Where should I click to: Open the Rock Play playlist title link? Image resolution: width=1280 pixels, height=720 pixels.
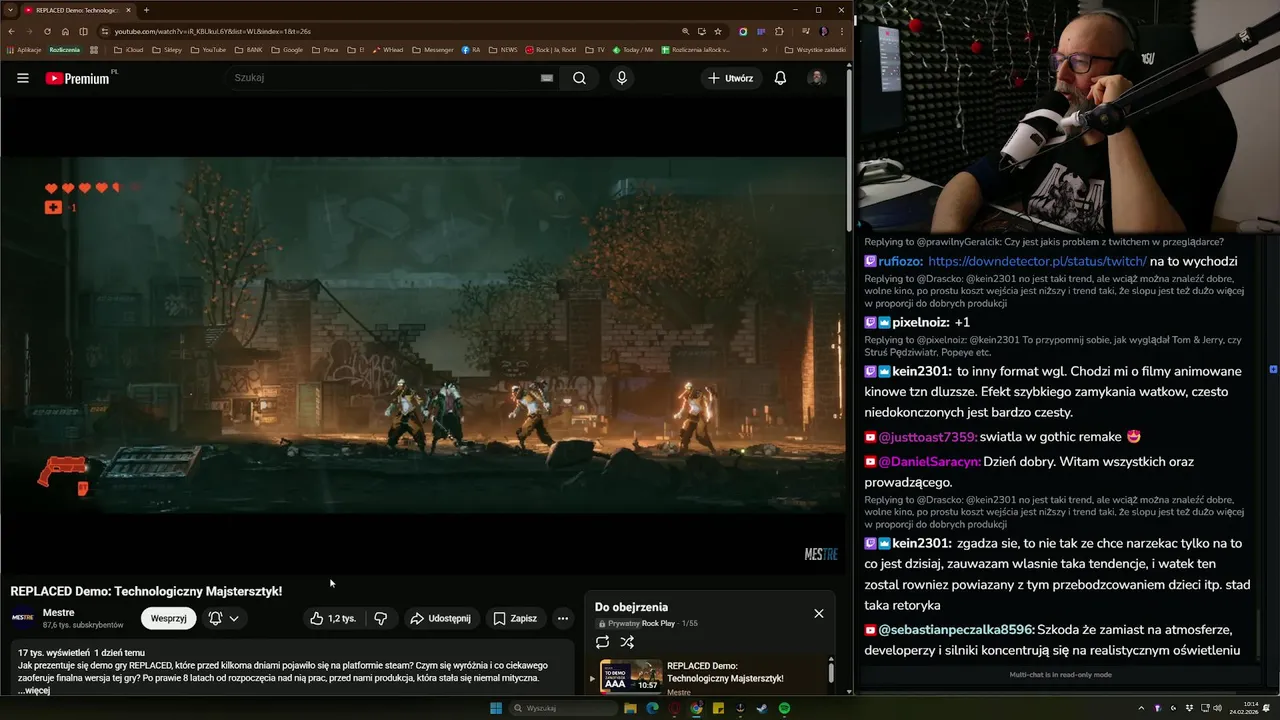(x=658, y=624)
